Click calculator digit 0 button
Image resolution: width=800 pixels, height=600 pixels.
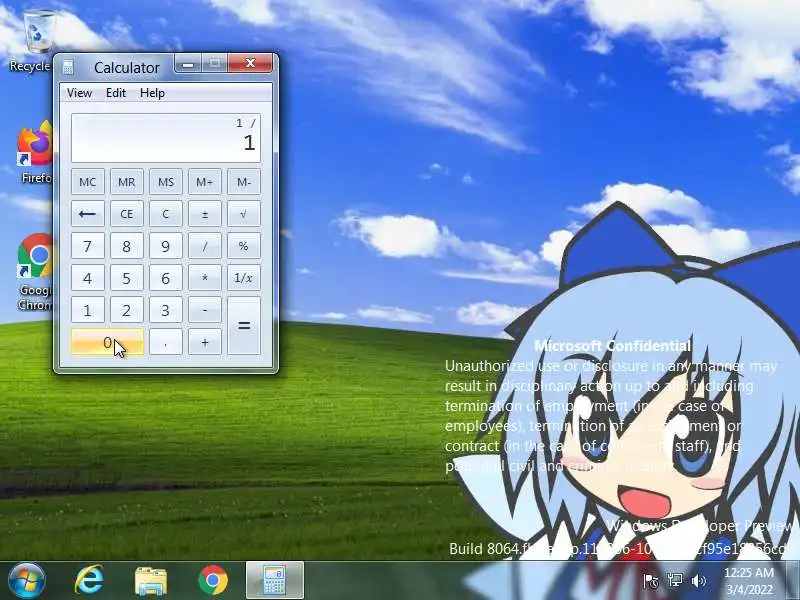point(107,342)
